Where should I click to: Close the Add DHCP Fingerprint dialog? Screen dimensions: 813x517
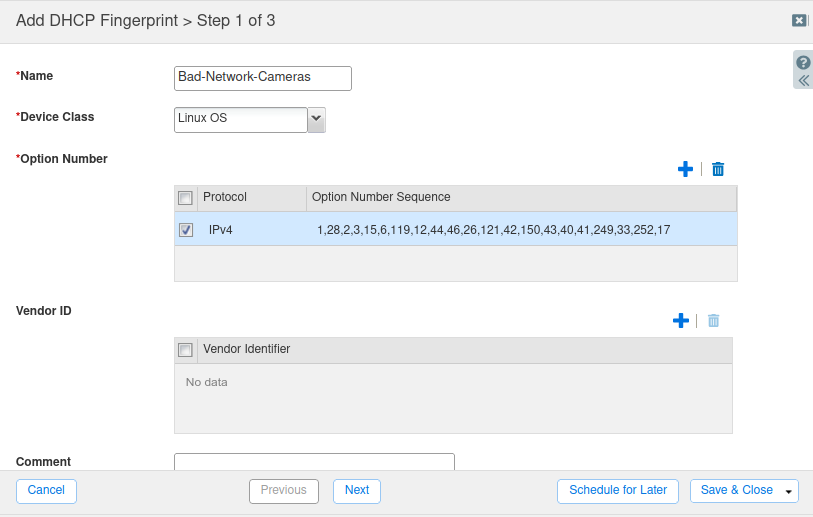coord(799,20)
